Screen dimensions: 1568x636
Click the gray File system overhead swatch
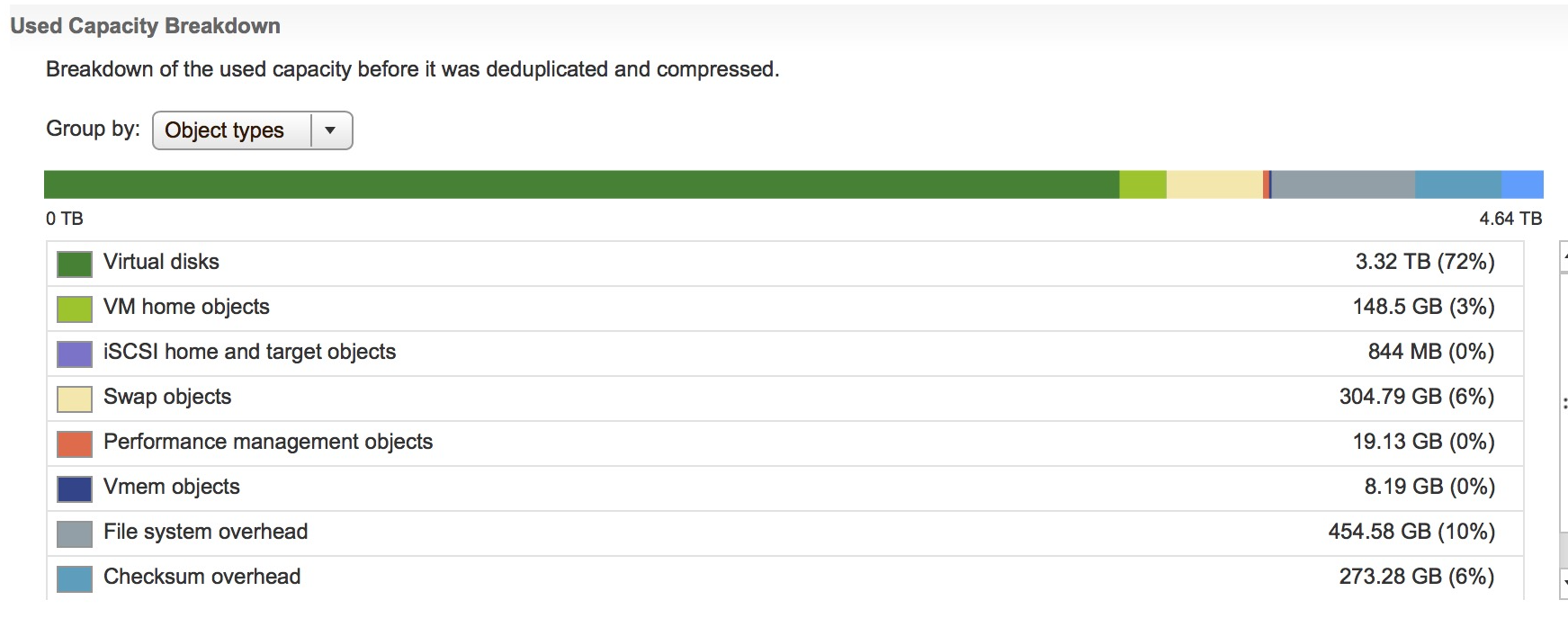[x=74, y=533]
